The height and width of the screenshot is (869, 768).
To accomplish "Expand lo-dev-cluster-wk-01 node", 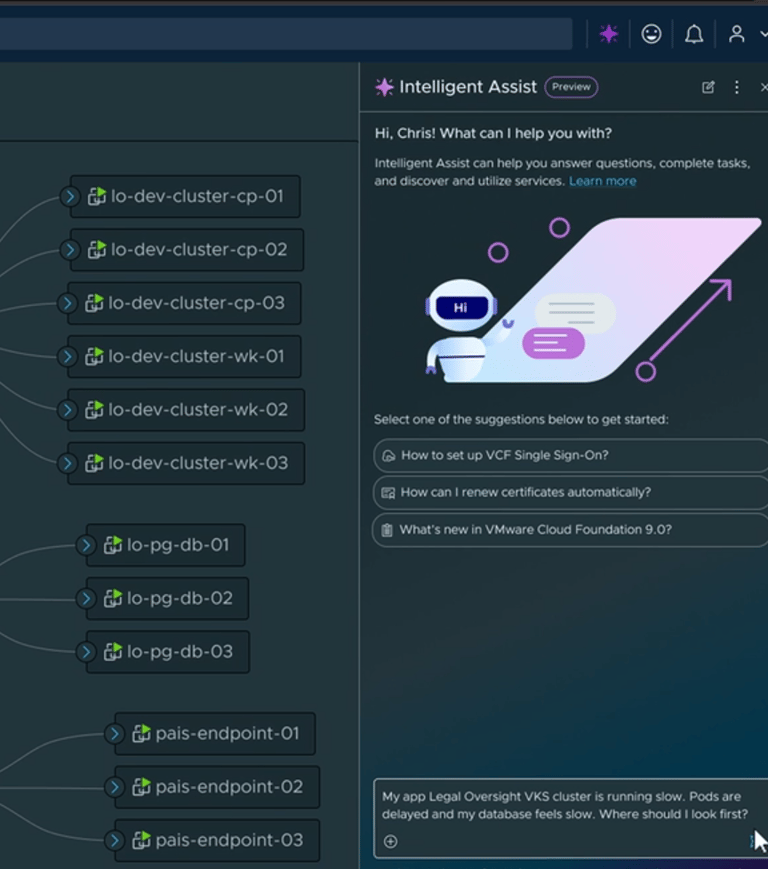I will [68, 356].
